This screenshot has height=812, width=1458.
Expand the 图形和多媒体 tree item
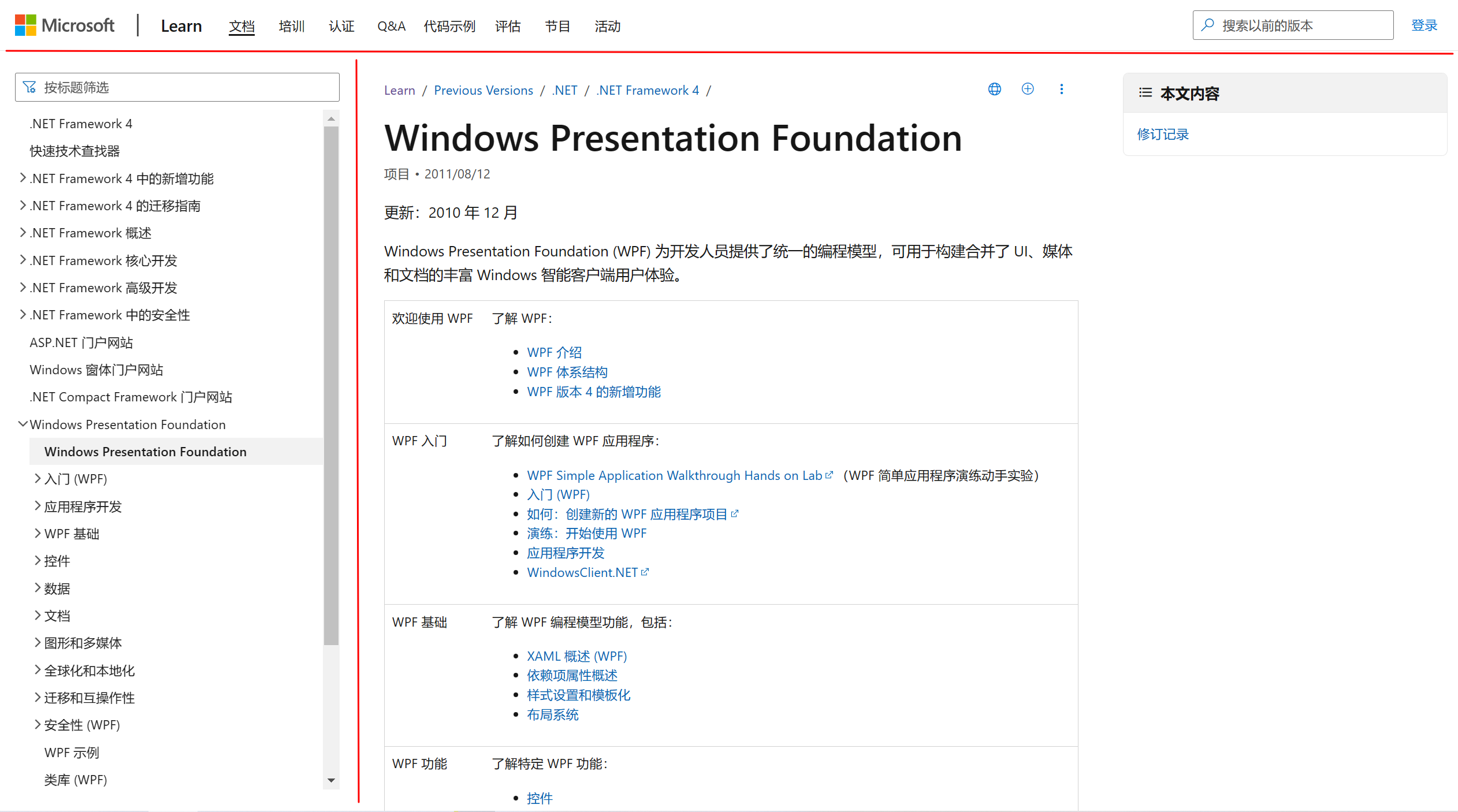pos(37,642)
